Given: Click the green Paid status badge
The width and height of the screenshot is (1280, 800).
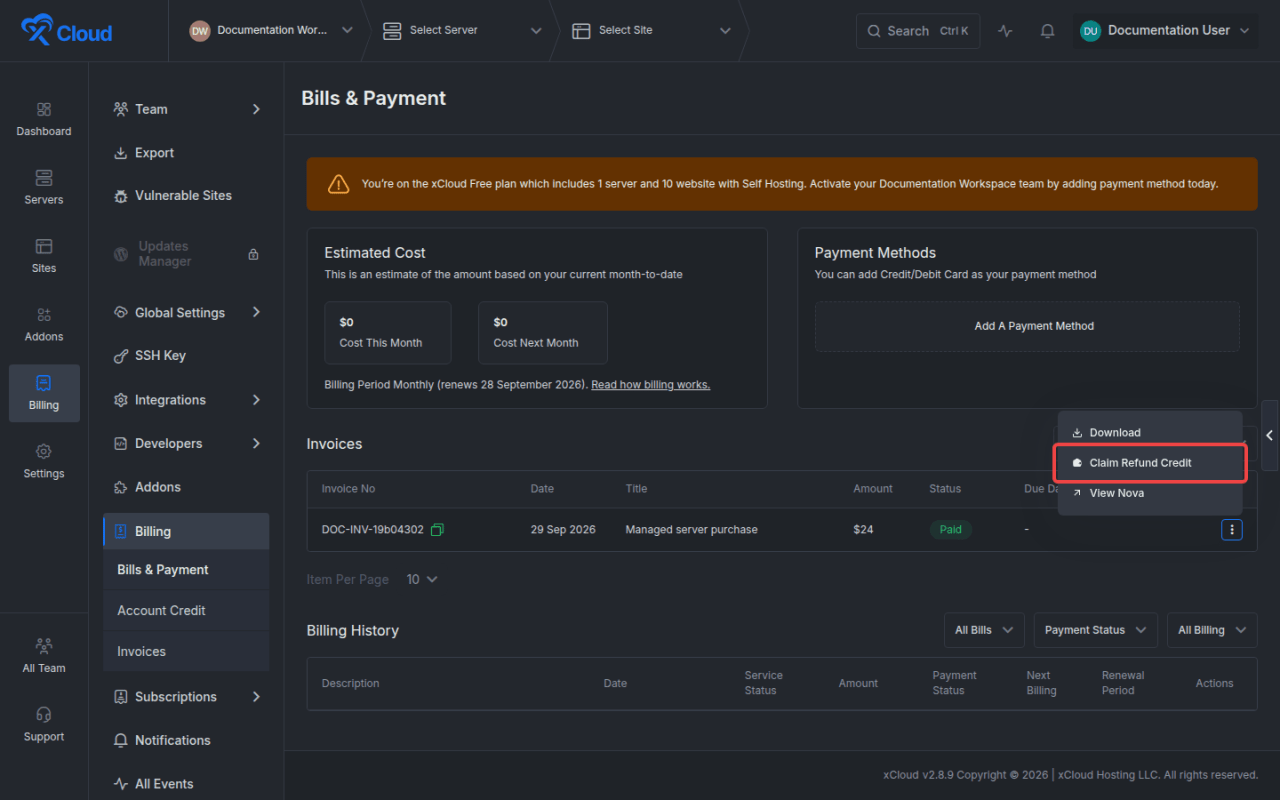Looking at the screenshot, I should [x=950, y=530].
